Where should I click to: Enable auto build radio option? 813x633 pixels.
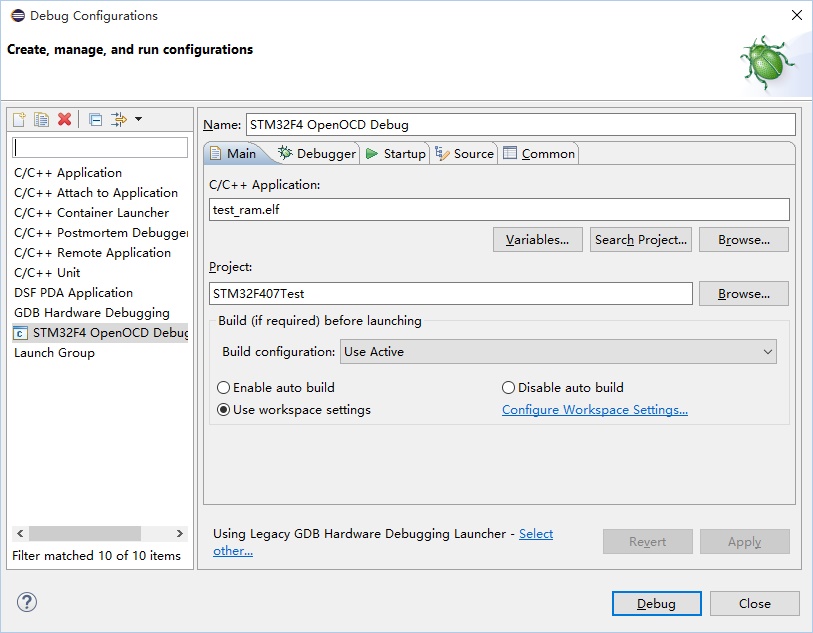pos(224,388)
